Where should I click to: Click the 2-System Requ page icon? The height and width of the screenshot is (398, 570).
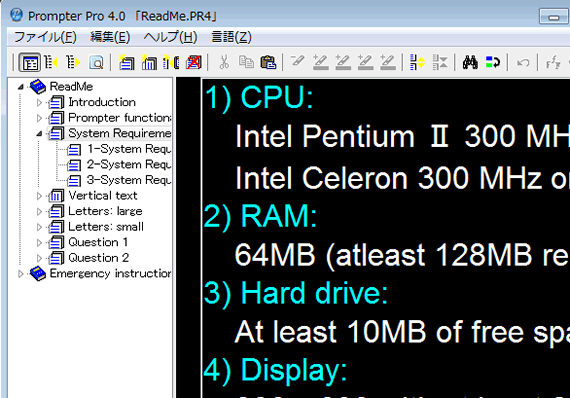(74, 165)
